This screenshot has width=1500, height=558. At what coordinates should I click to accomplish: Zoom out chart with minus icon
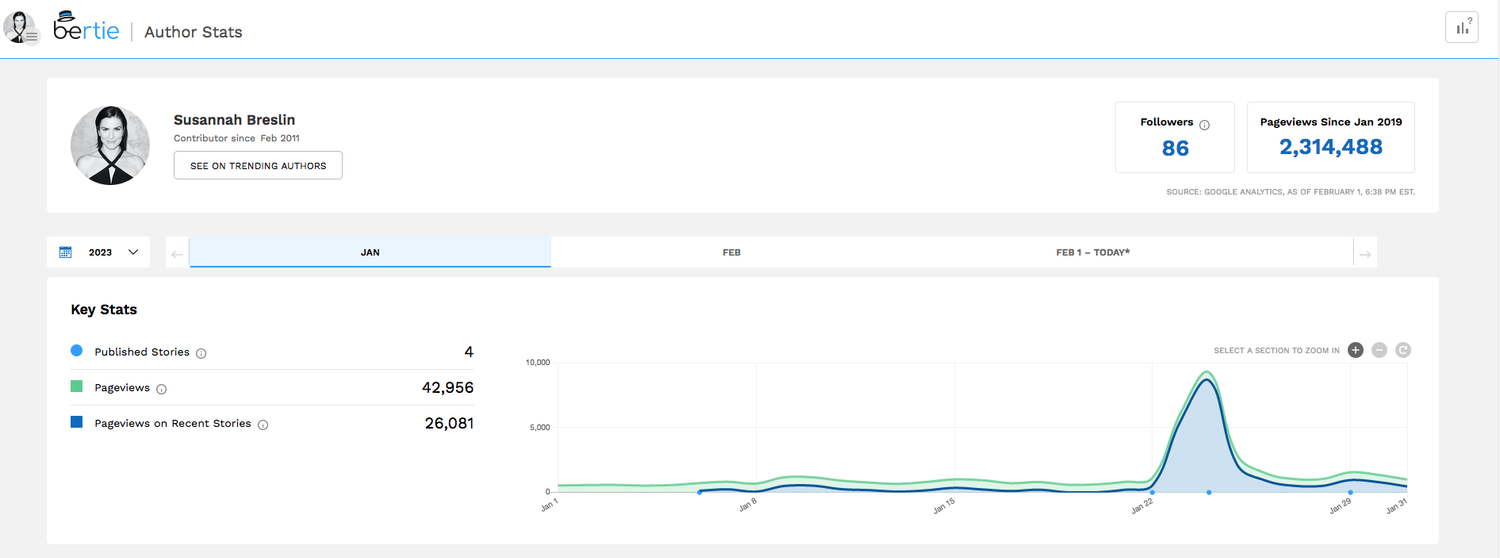[x=1379, y=350]
